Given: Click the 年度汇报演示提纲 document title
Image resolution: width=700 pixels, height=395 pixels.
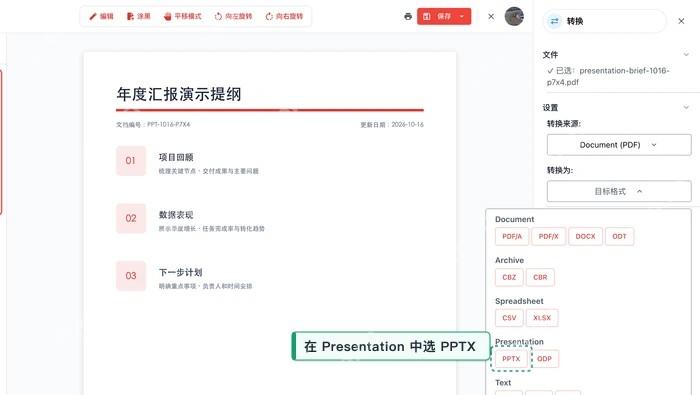Looking at the screenshot, I should click(179, 94).
